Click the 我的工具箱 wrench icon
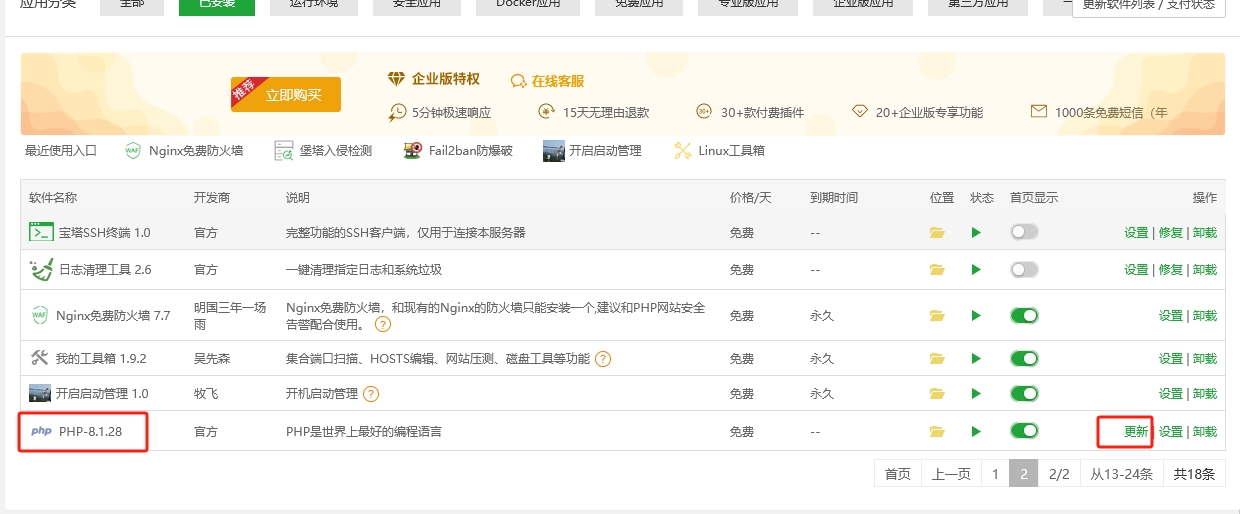Screen dimensions: 1240x514 [40, 358]
